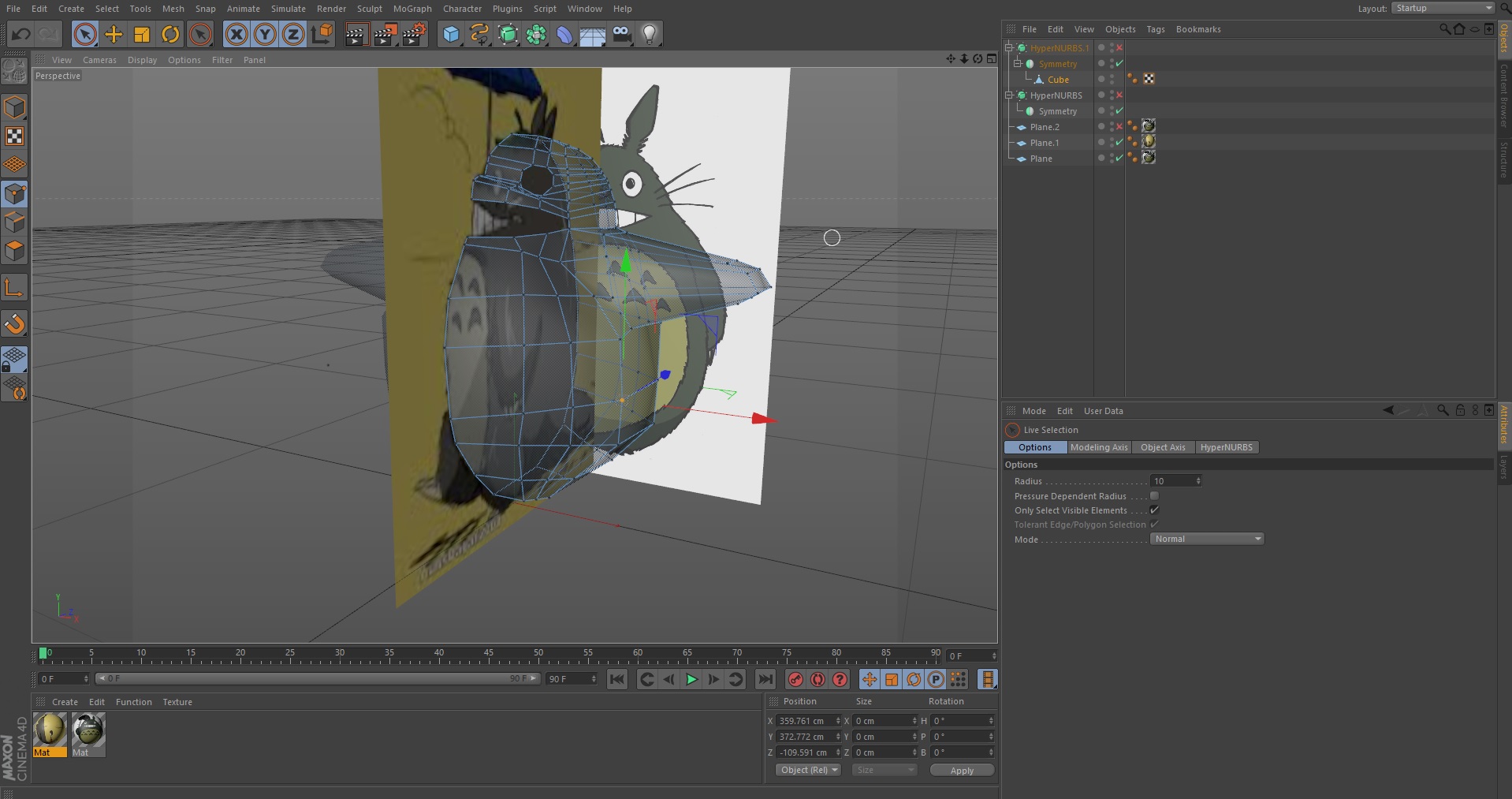The width and height of the screenshot is (1512, 799).
Task: Click the Position X value stepper
Action: [838, 721]
